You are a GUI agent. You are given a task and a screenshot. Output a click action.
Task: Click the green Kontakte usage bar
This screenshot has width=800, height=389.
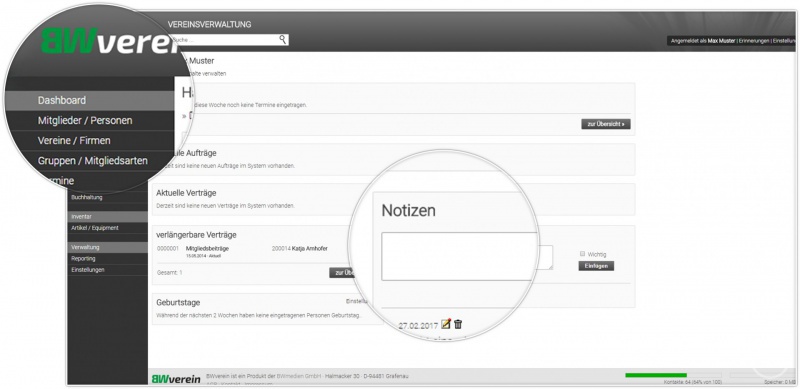point(656,375)
